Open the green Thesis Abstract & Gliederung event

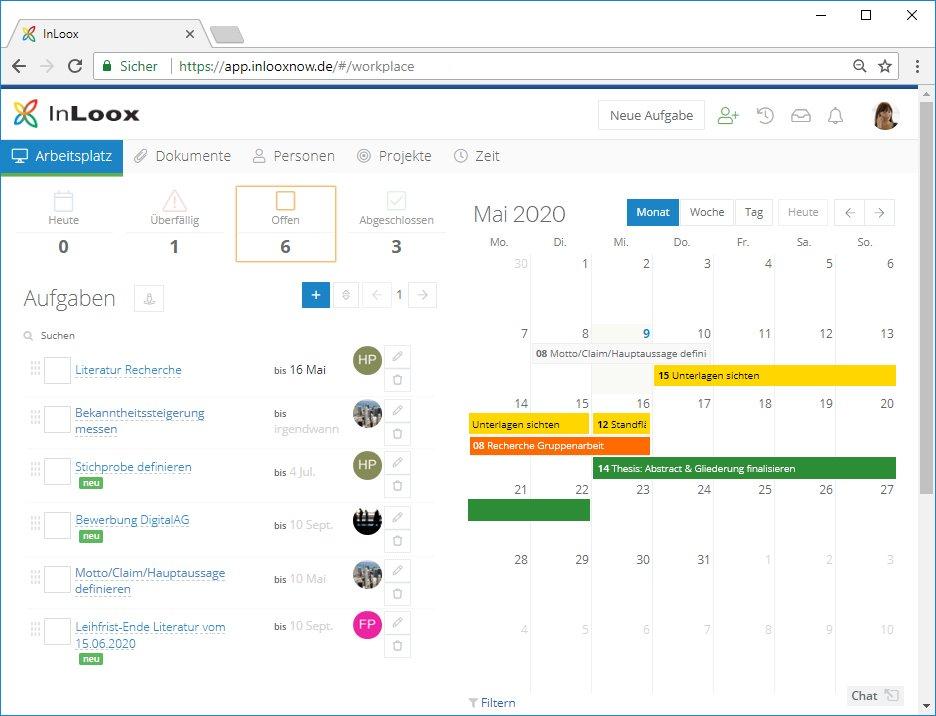(x=744, y=468)
